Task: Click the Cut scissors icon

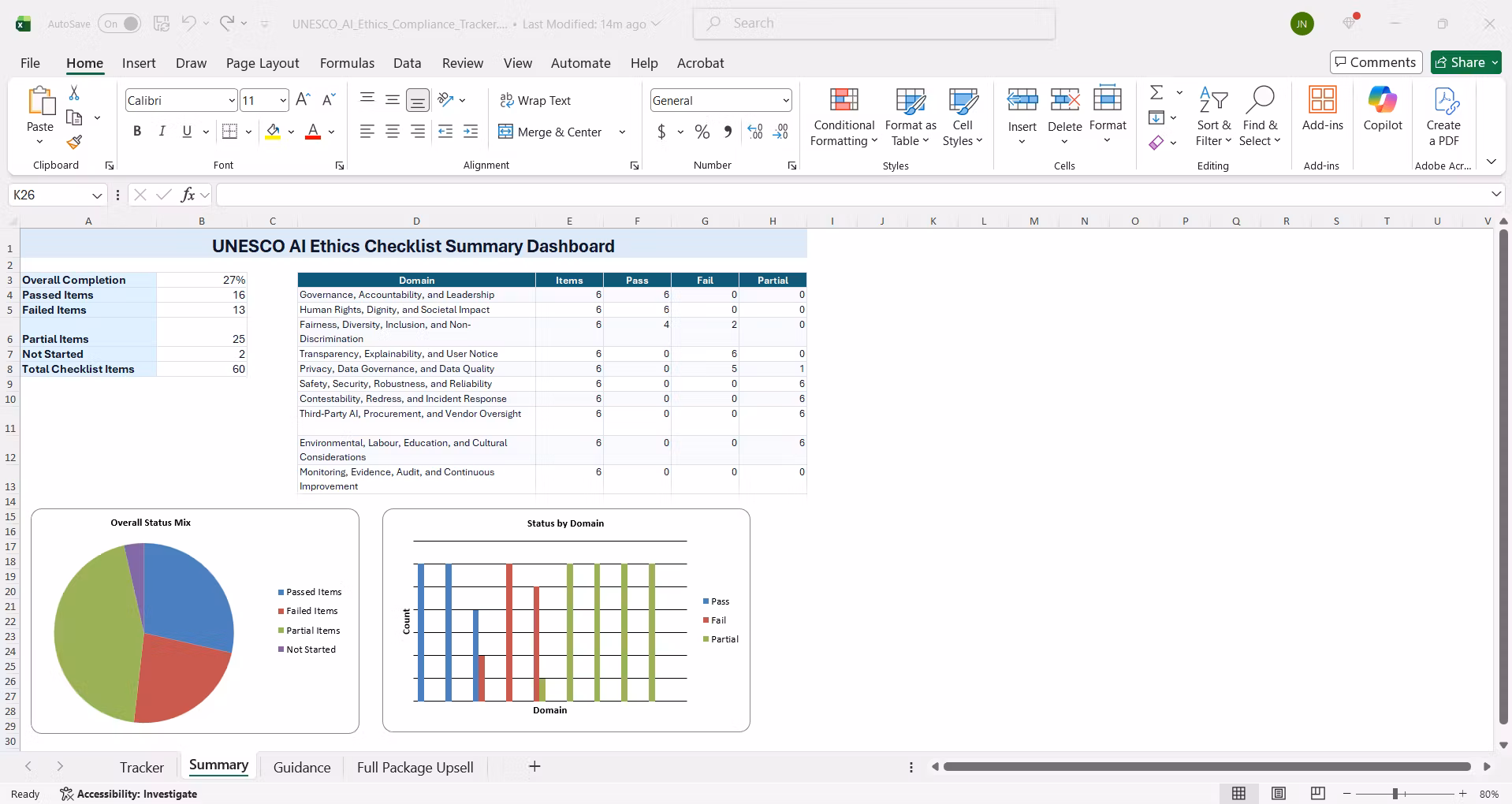Action: click(x=74, y=93)
